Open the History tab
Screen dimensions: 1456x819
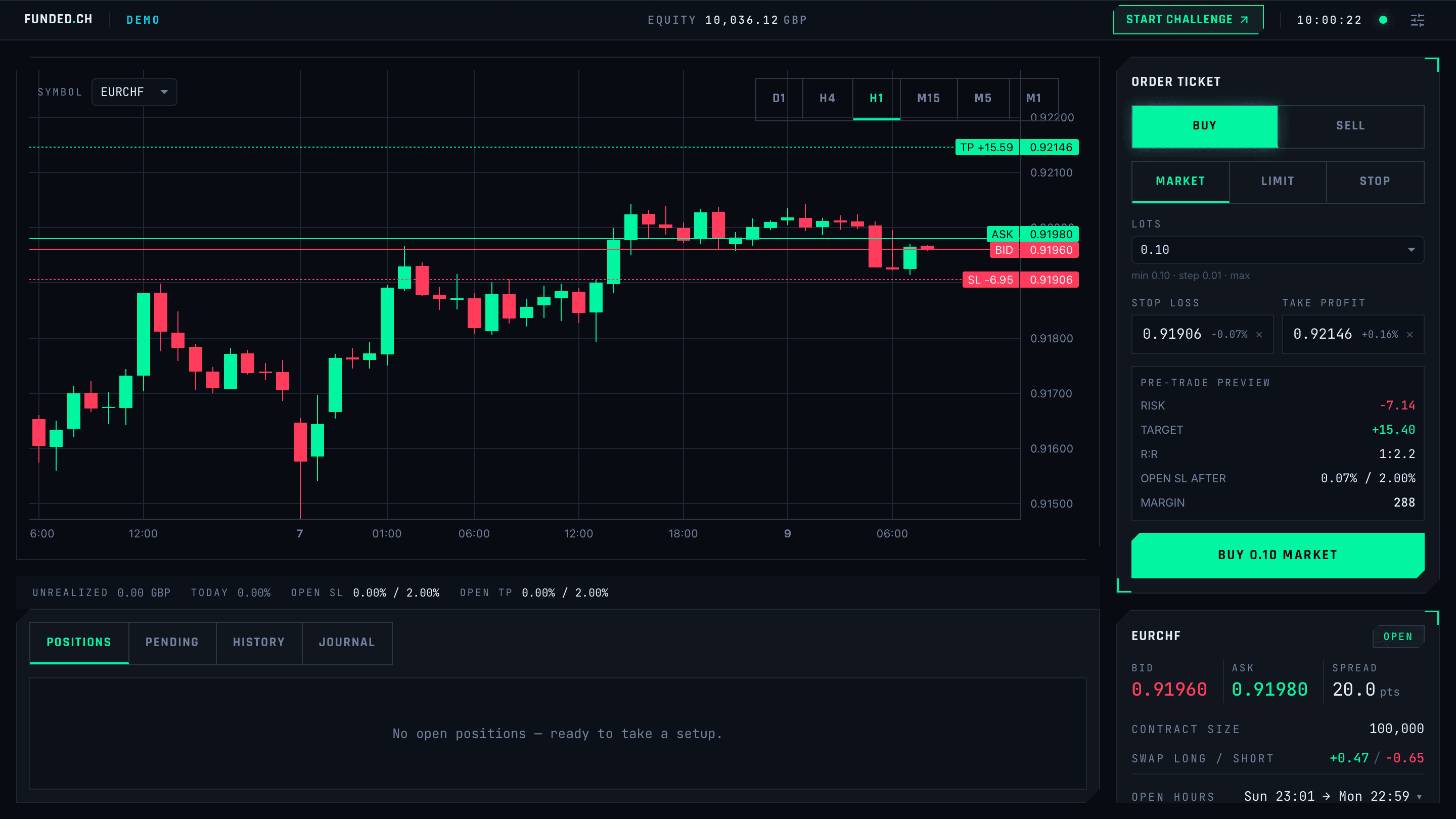click(259, 643)
